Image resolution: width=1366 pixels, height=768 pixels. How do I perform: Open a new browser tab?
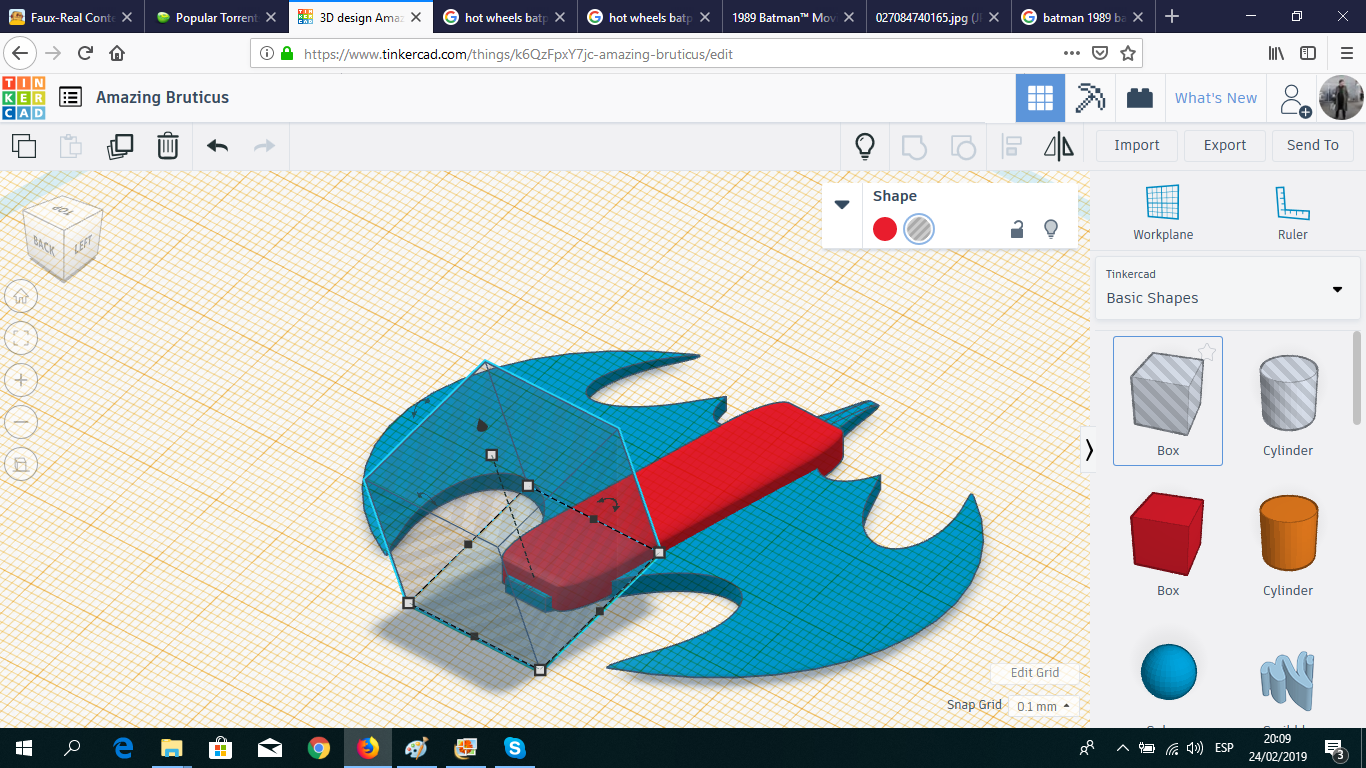point(1172,17)
